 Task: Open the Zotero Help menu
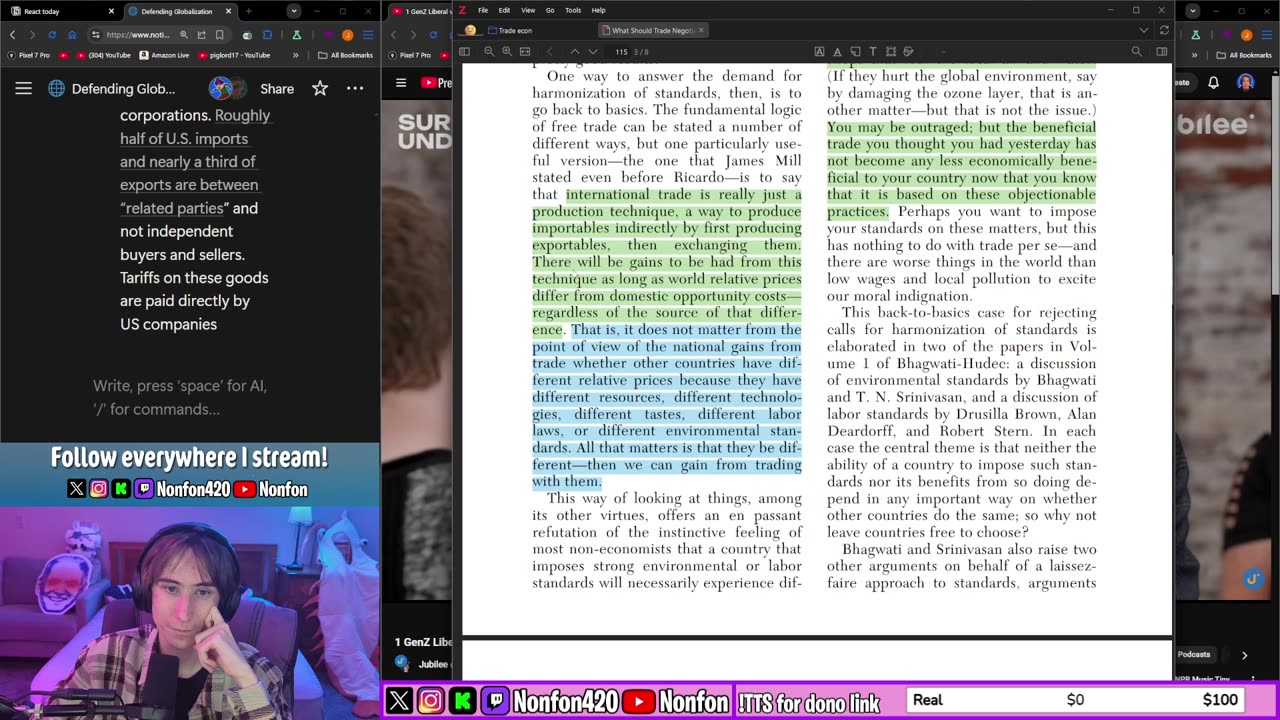point(598,10)
